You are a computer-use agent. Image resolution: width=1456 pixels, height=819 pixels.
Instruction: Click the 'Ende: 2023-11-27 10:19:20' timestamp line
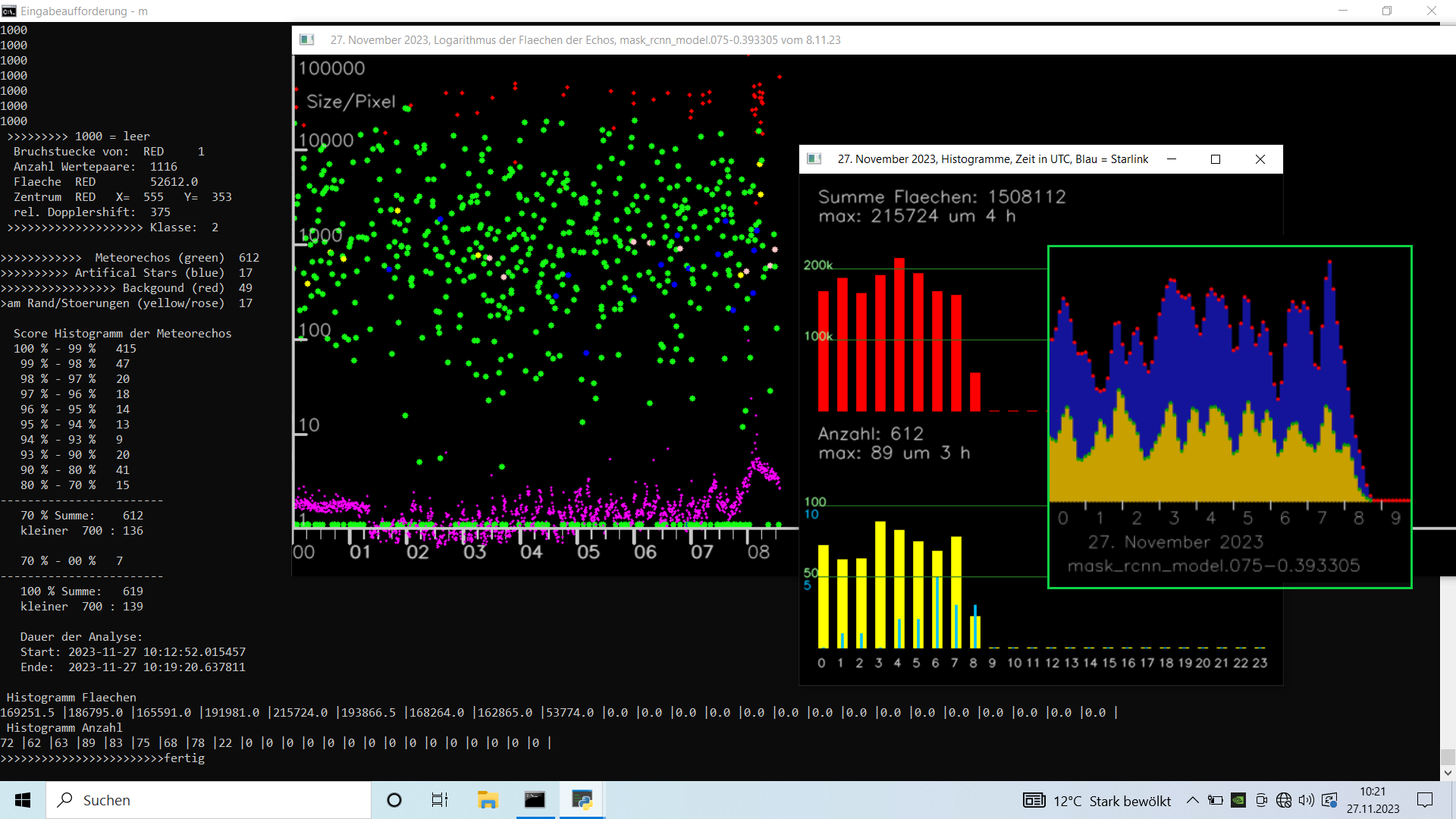click(x=133, y=667)
